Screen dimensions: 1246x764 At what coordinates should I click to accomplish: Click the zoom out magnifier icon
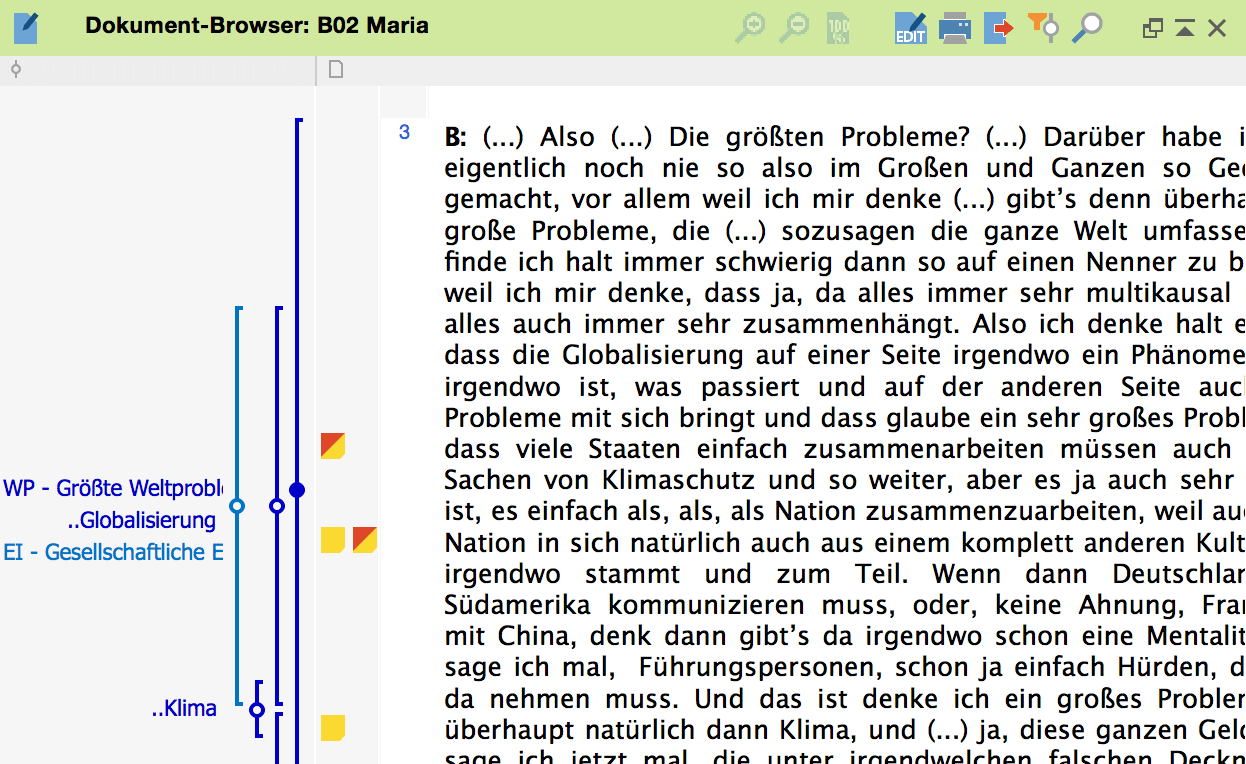pyautogui.click(x=794, y=27)
